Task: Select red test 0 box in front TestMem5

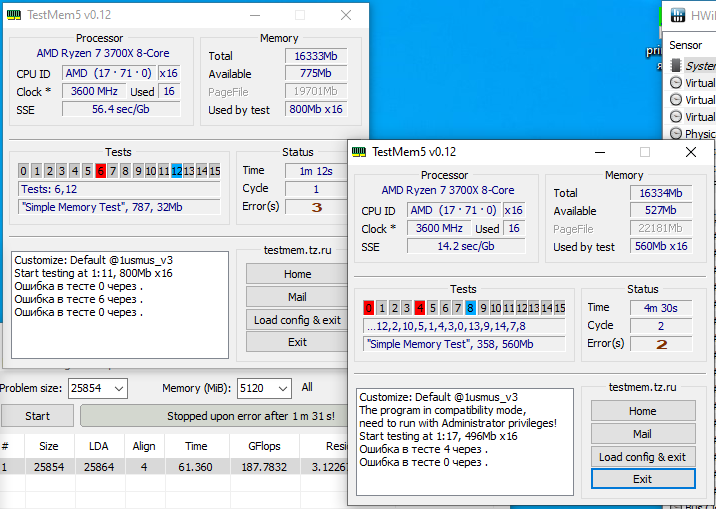Action: 369,308
